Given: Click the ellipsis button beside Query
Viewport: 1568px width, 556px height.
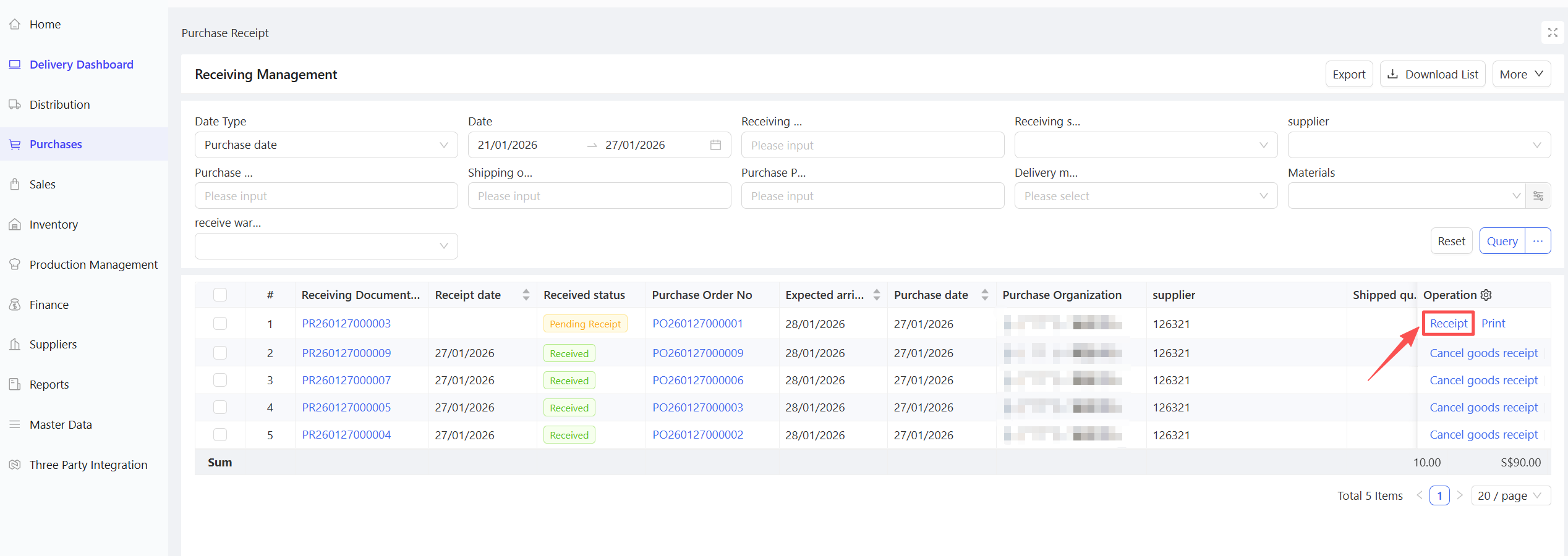Looking at the screenshot, I should click(1538, 241).
